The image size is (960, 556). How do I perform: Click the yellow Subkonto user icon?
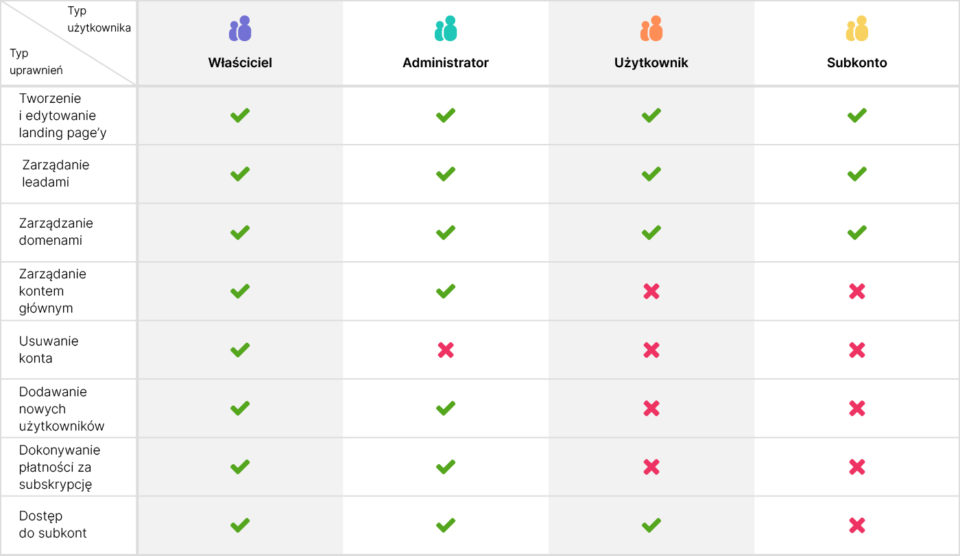857,29
